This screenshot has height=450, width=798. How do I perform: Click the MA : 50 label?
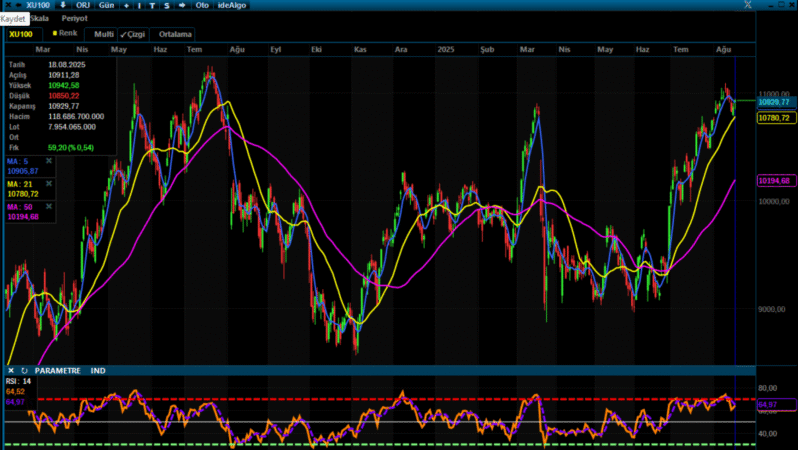19,207
